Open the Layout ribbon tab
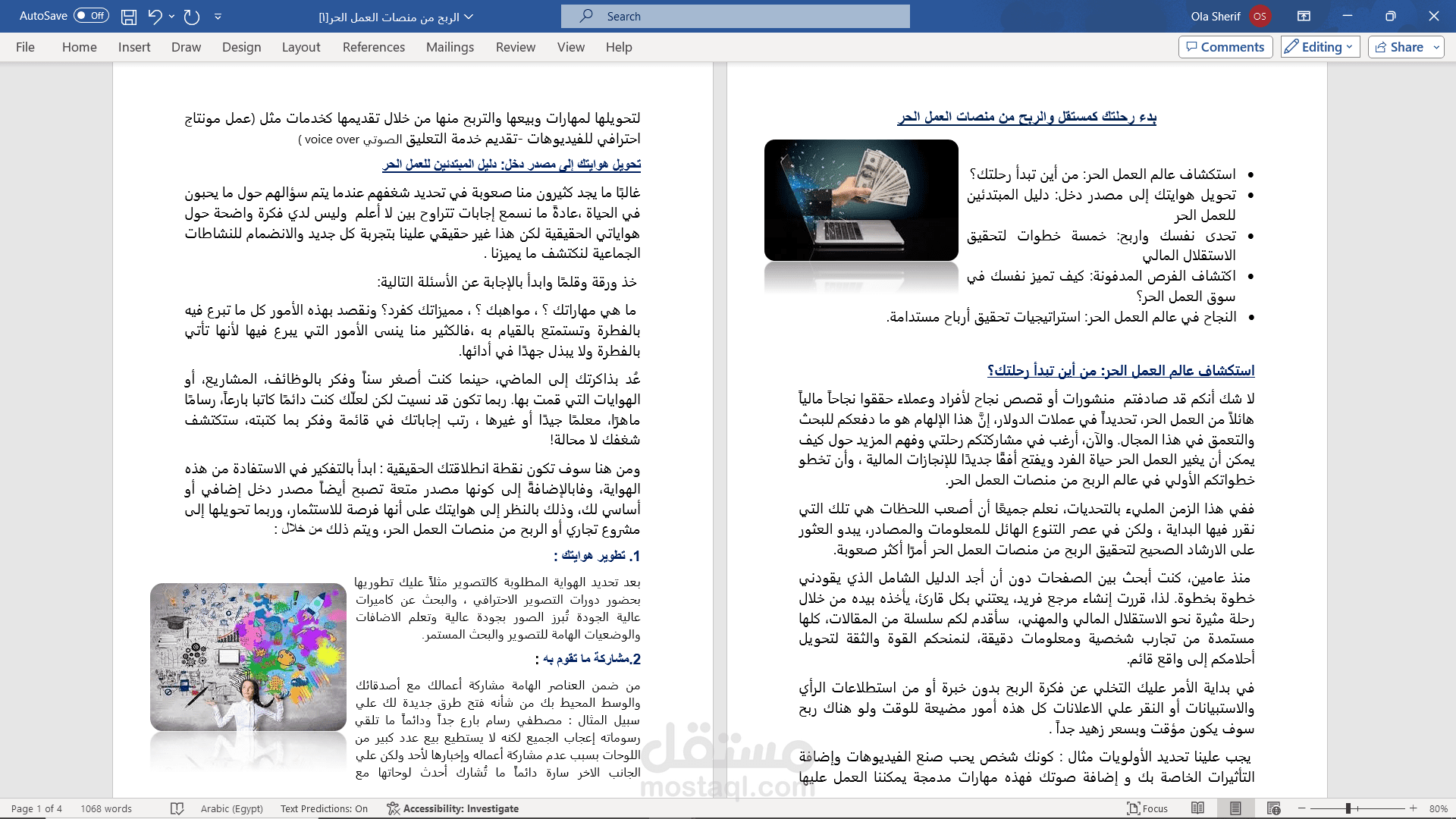The width and height of the screenshot is (1456, 819). pyautogui.click(x=301, y=47)
